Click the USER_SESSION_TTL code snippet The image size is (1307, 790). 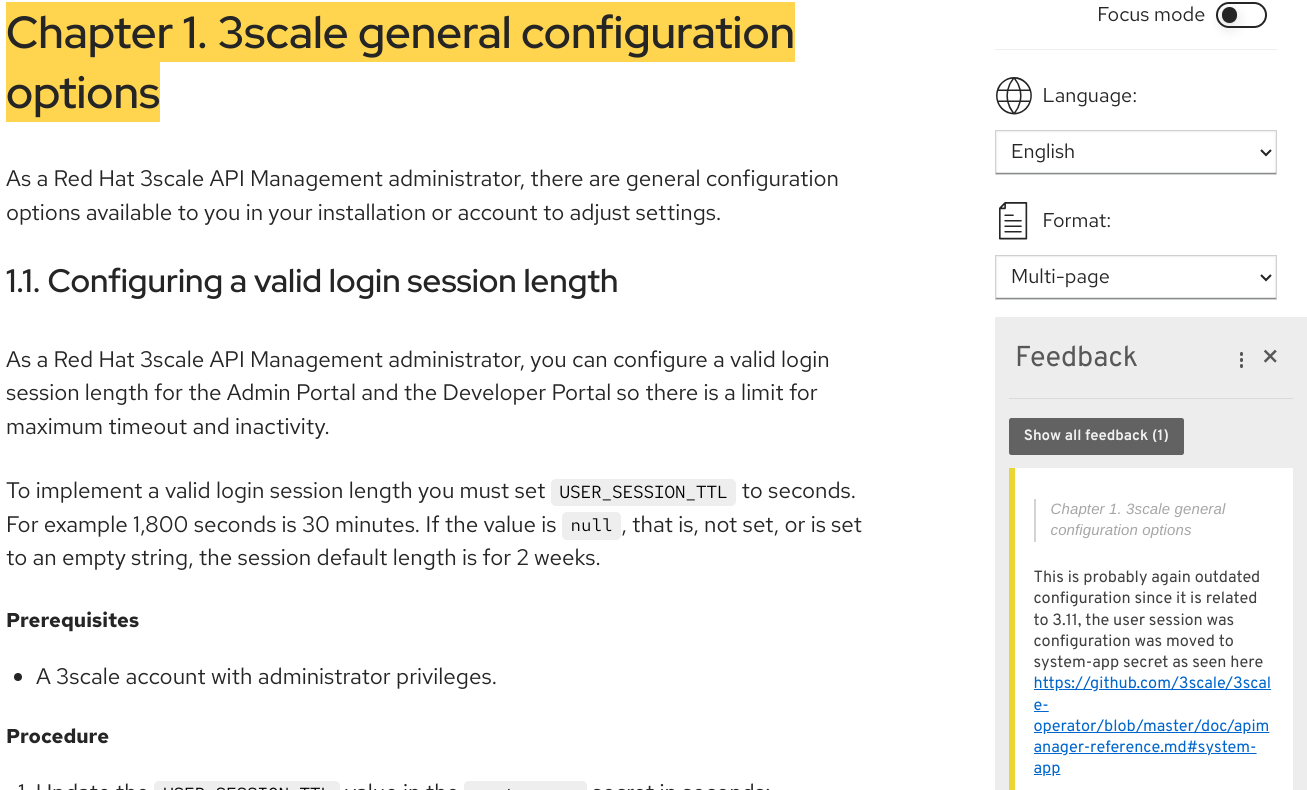point(644,492)
